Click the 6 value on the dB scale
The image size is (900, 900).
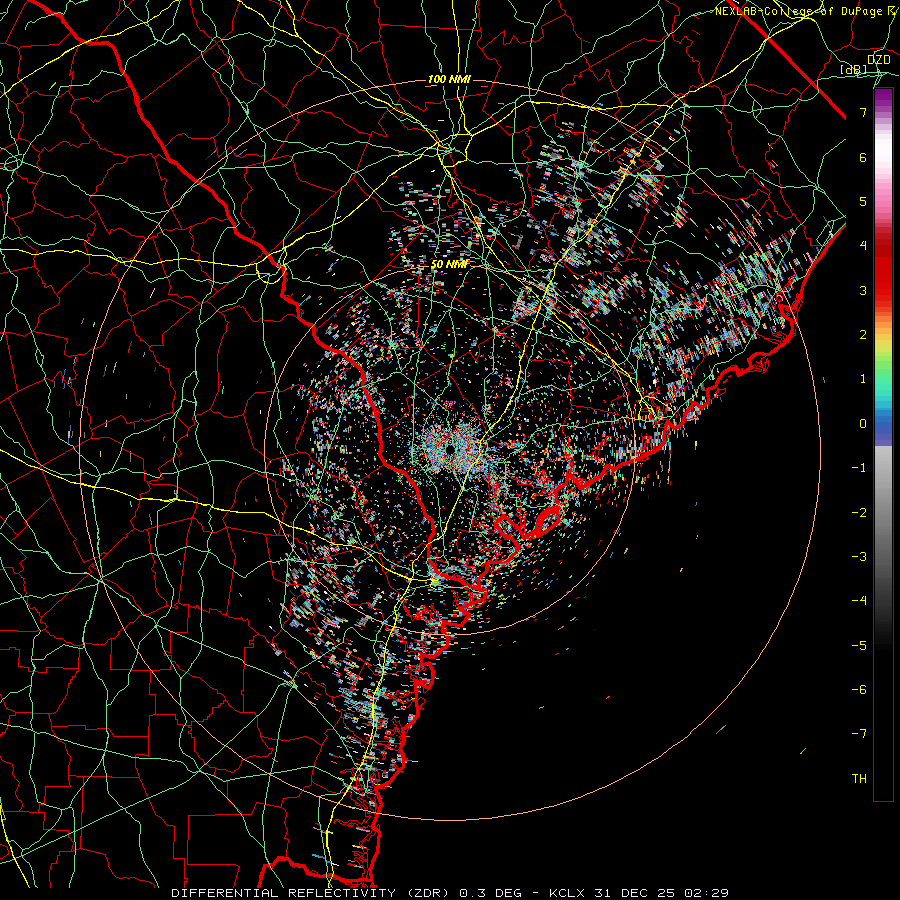pyautogui.click(x=863, y=157)
